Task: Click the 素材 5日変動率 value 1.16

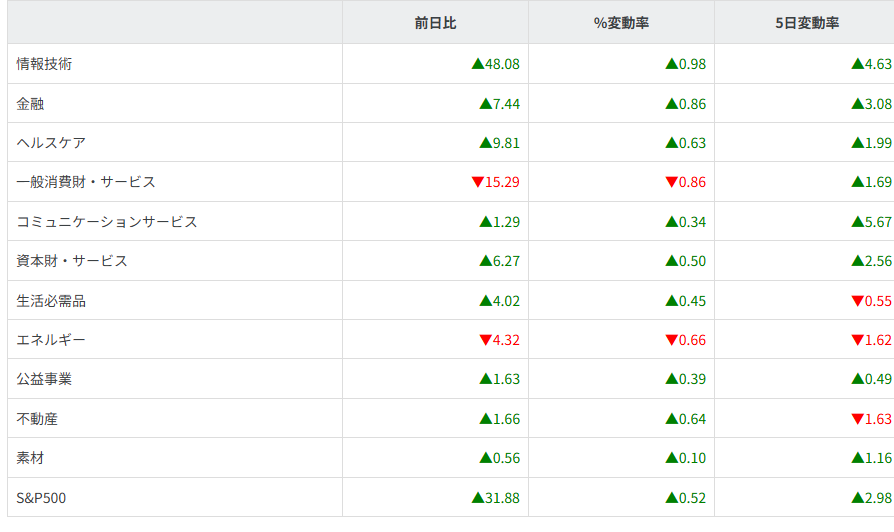Action: (x=877, y=458)
